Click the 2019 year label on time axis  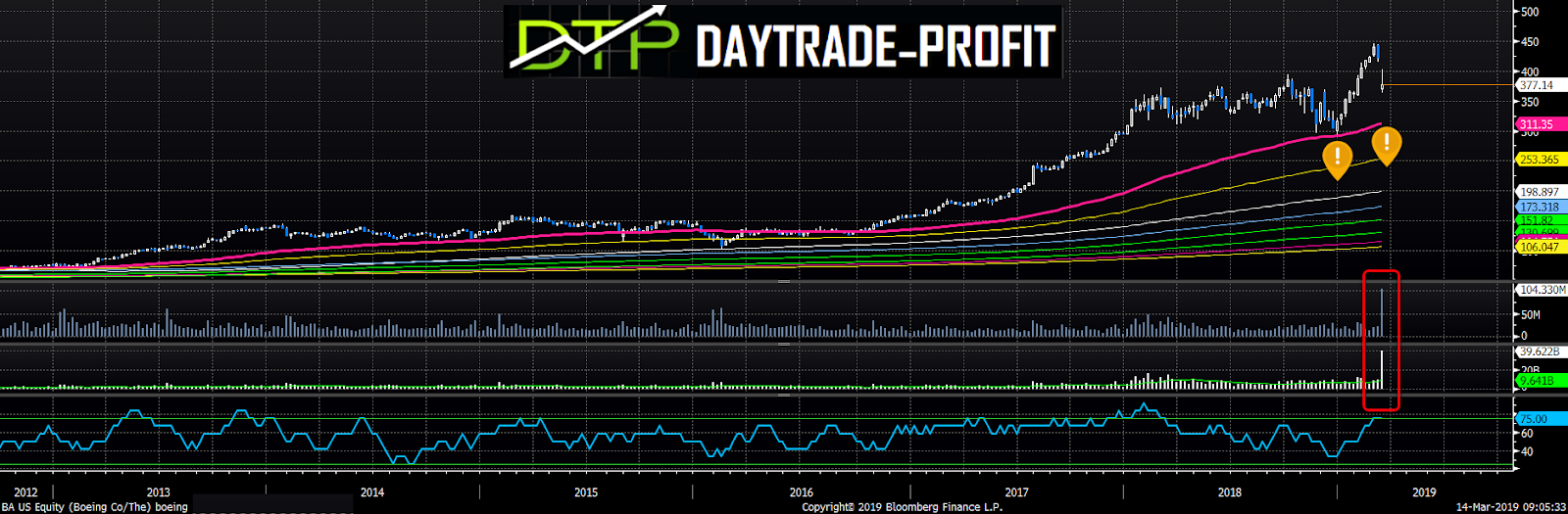point(1424,492)
